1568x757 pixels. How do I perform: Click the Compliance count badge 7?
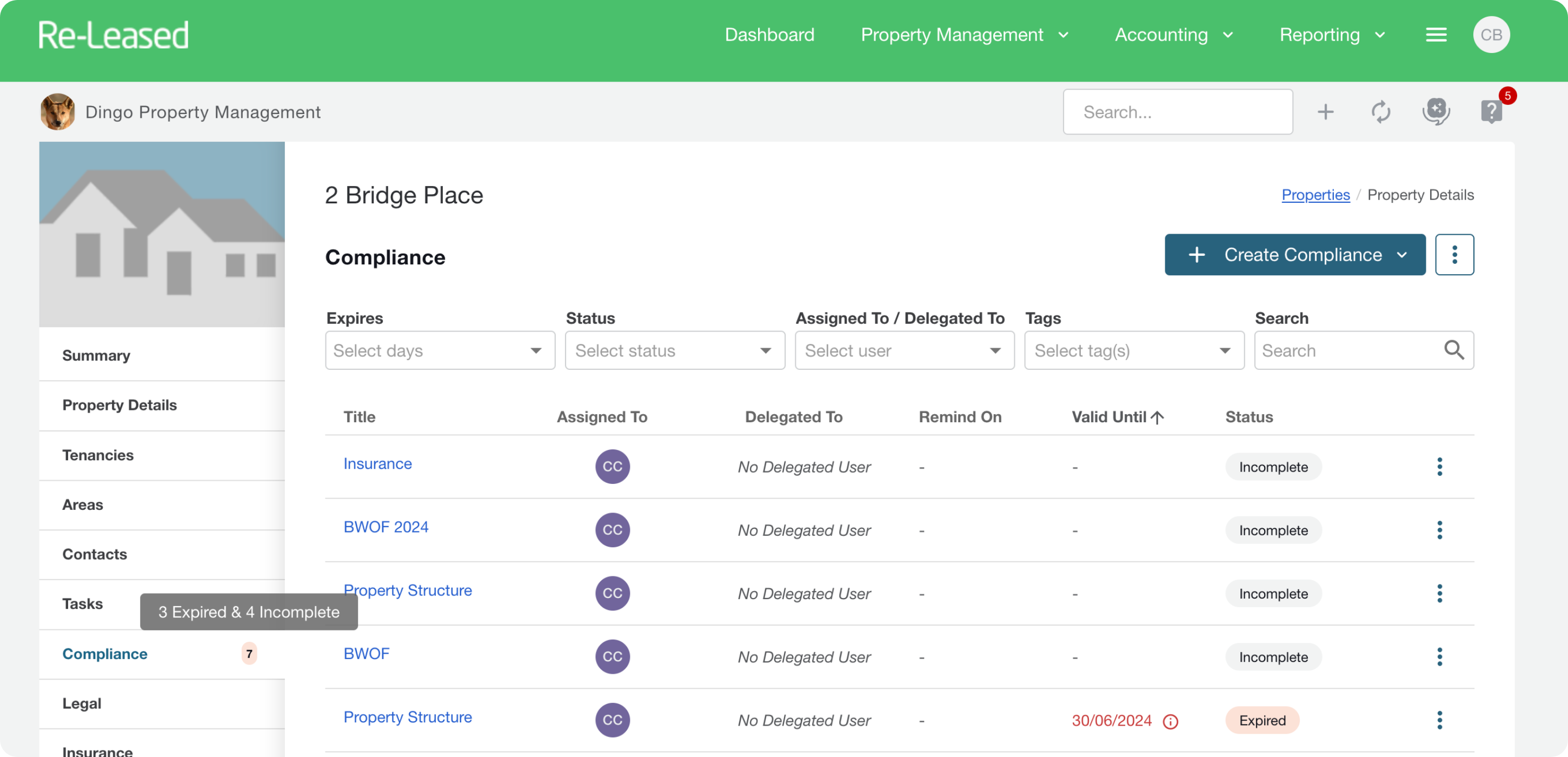click(249, 654)
